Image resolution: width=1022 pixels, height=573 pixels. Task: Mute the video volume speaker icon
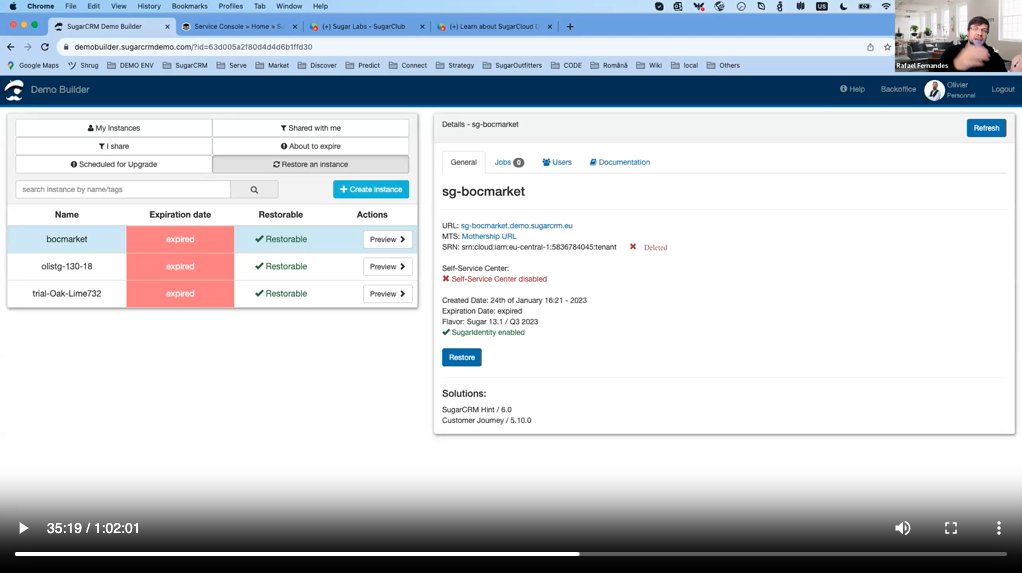click(902, 528)
